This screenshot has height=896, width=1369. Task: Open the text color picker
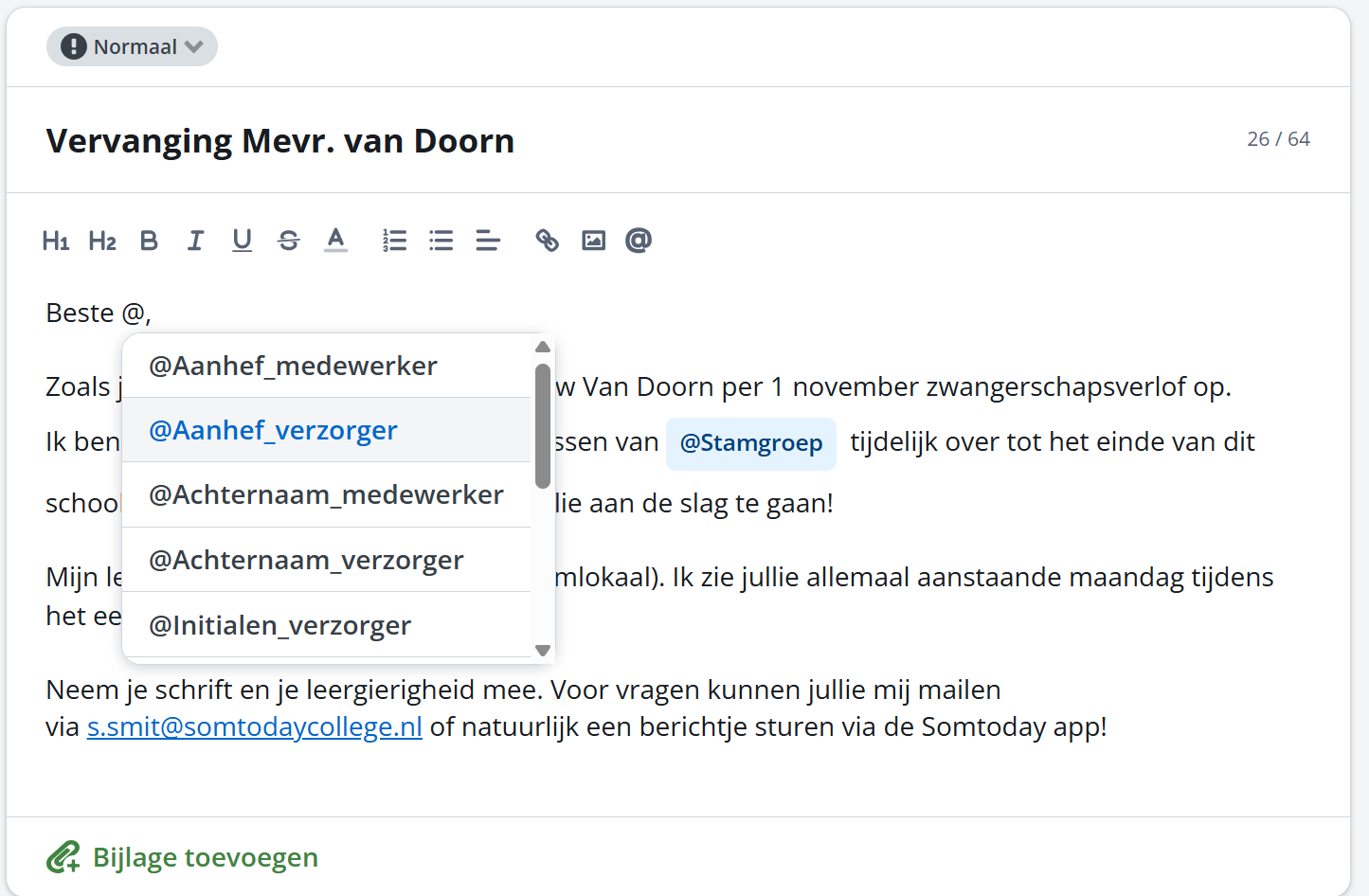[x=335, y=241]
